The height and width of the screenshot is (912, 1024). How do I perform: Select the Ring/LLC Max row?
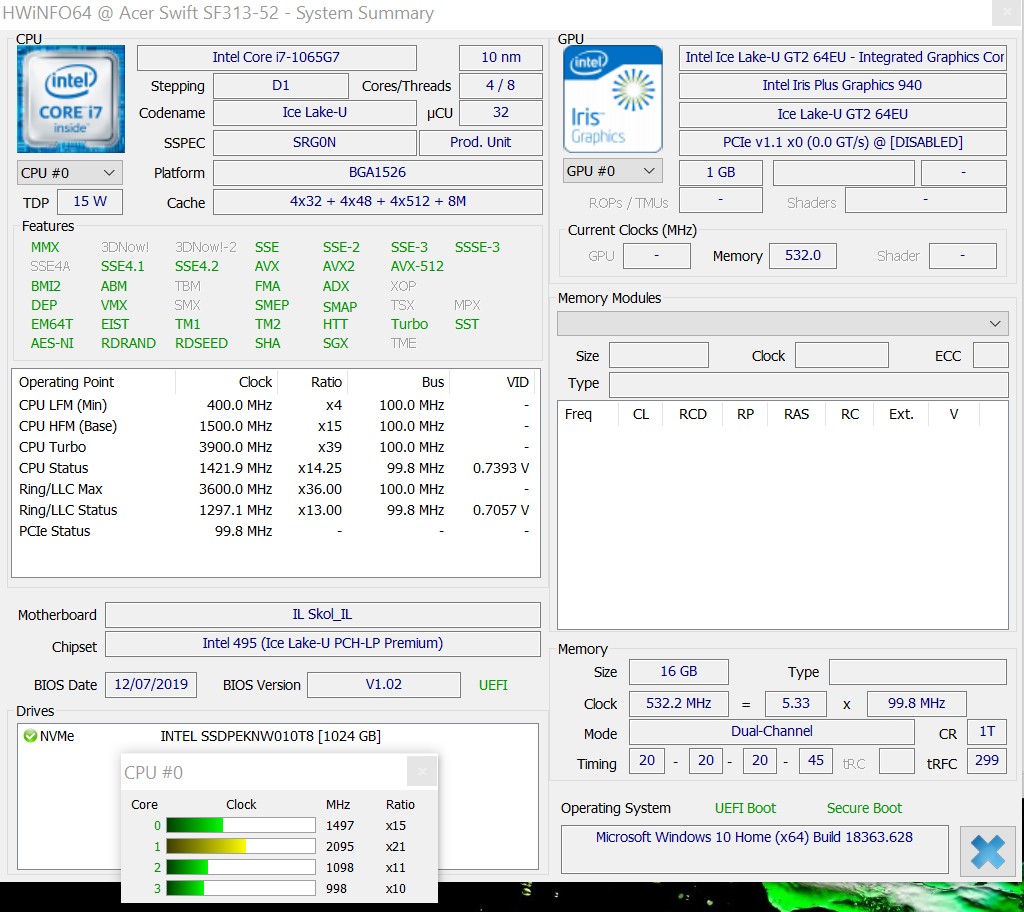pos(274,489)
